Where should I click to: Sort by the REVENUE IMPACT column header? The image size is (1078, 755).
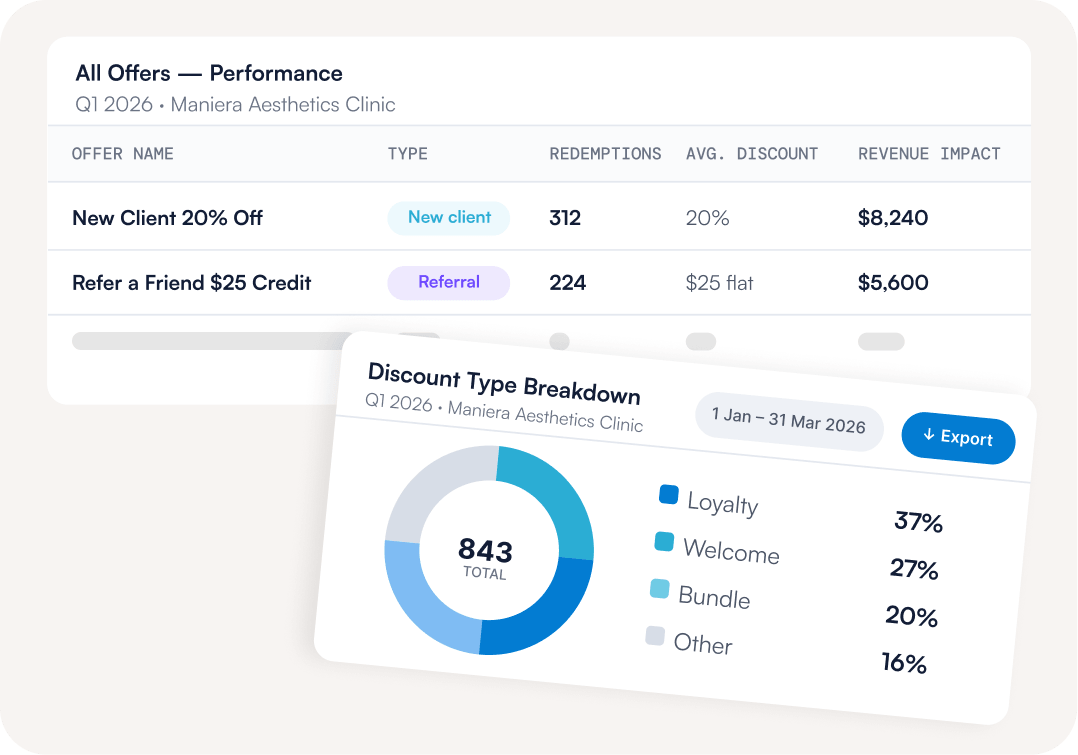click(x=929, y=153)
